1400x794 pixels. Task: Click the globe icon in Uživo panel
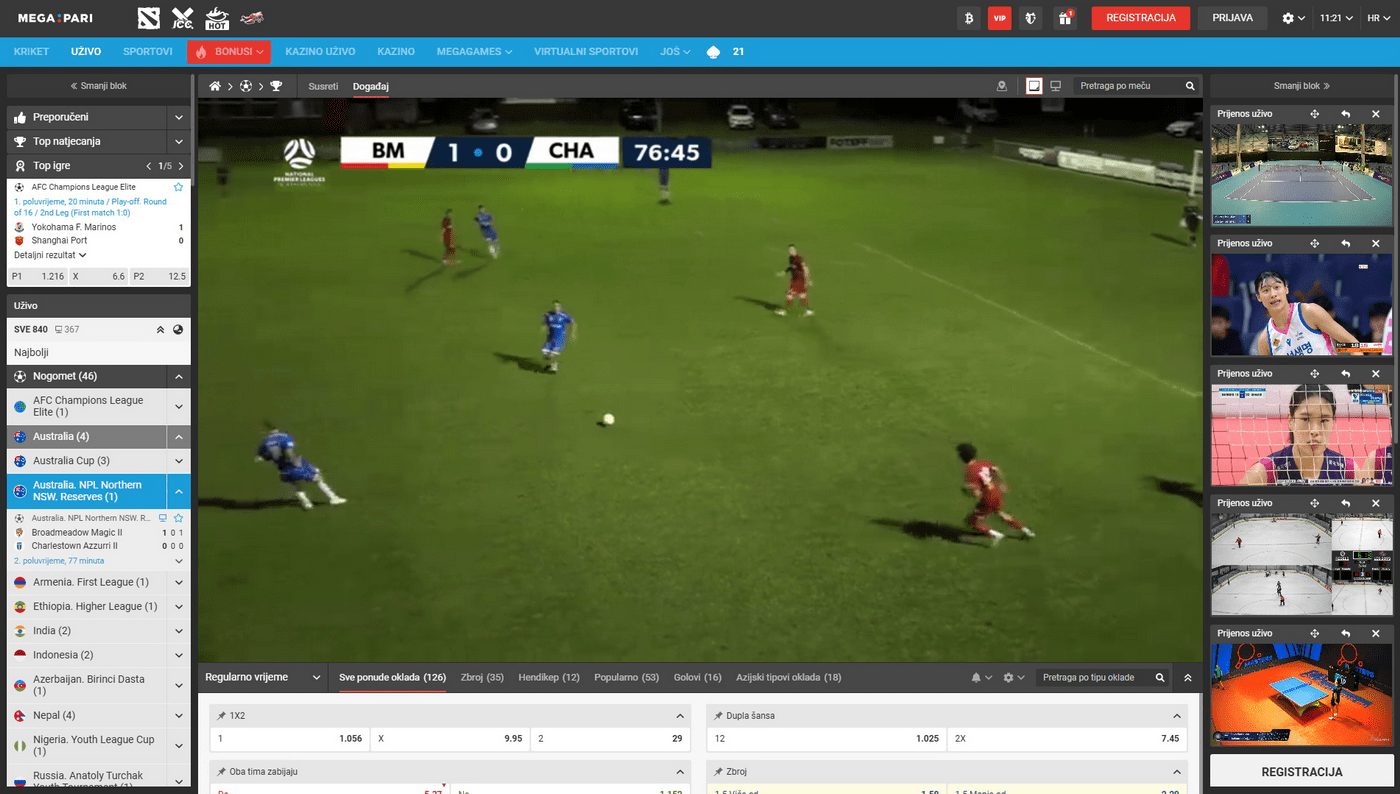pyautogui.click(x=178, y=330)
